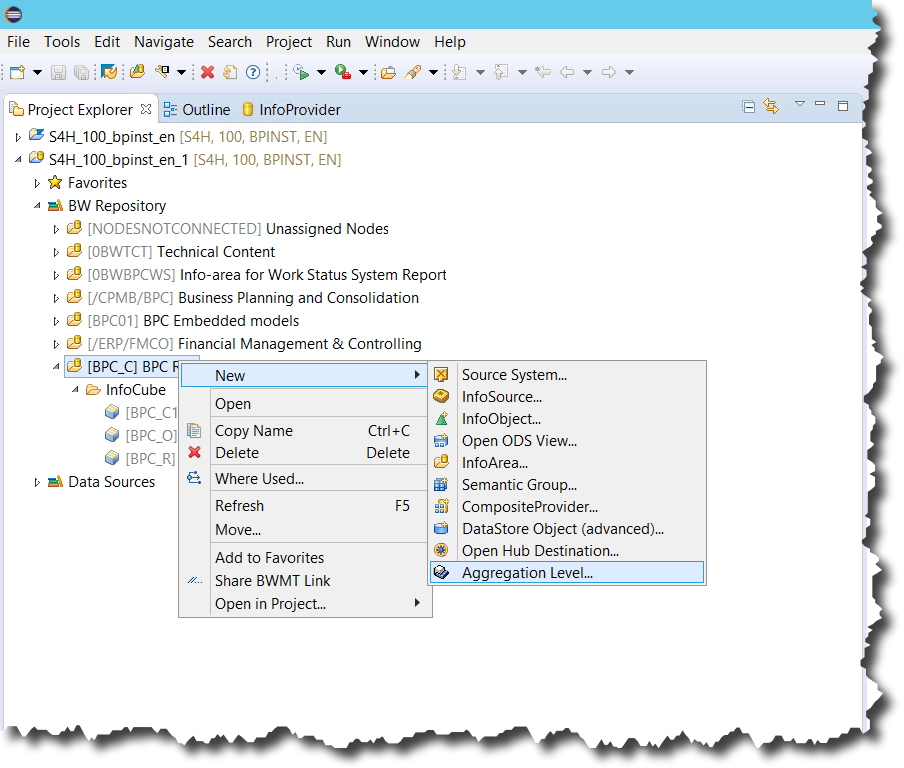Click the New wizard icon in toolbar
This screenshot has height=768, width=904.
click(18, 72)
